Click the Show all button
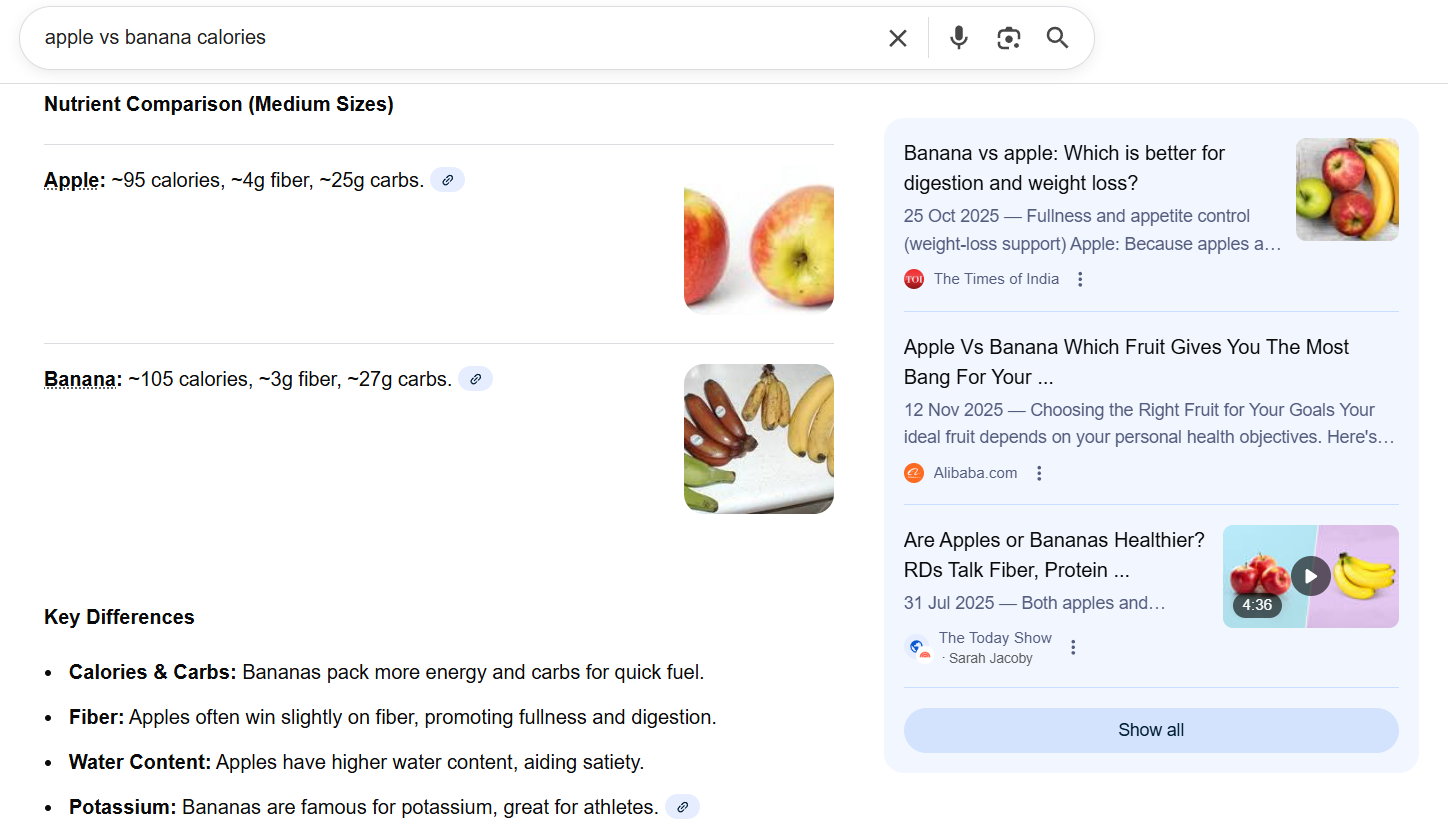This screenshot has height=832, width=1448. pyautogui.click(x=1150, y=730)
